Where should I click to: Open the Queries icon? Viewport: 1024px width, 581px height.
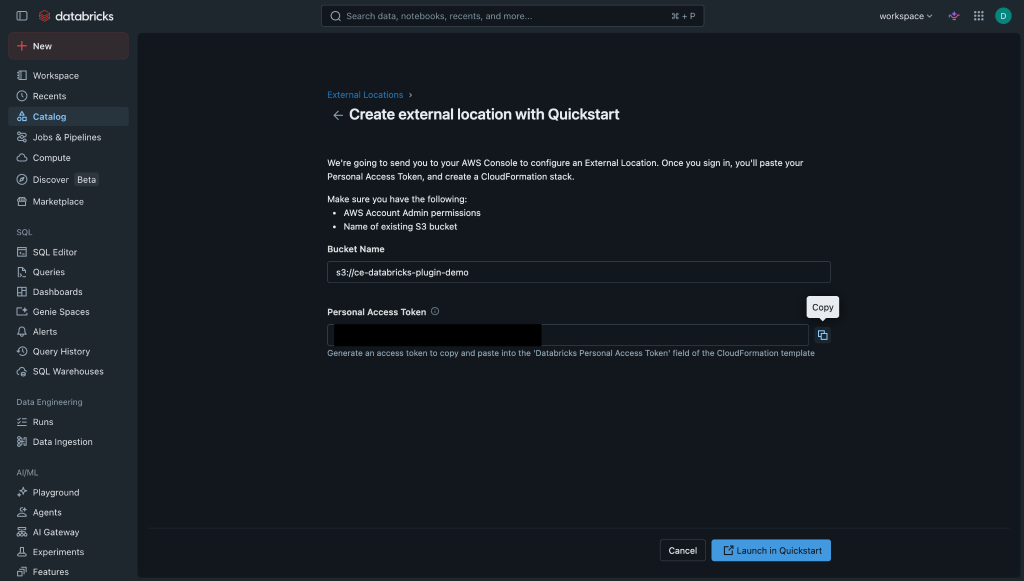point(22,272)
